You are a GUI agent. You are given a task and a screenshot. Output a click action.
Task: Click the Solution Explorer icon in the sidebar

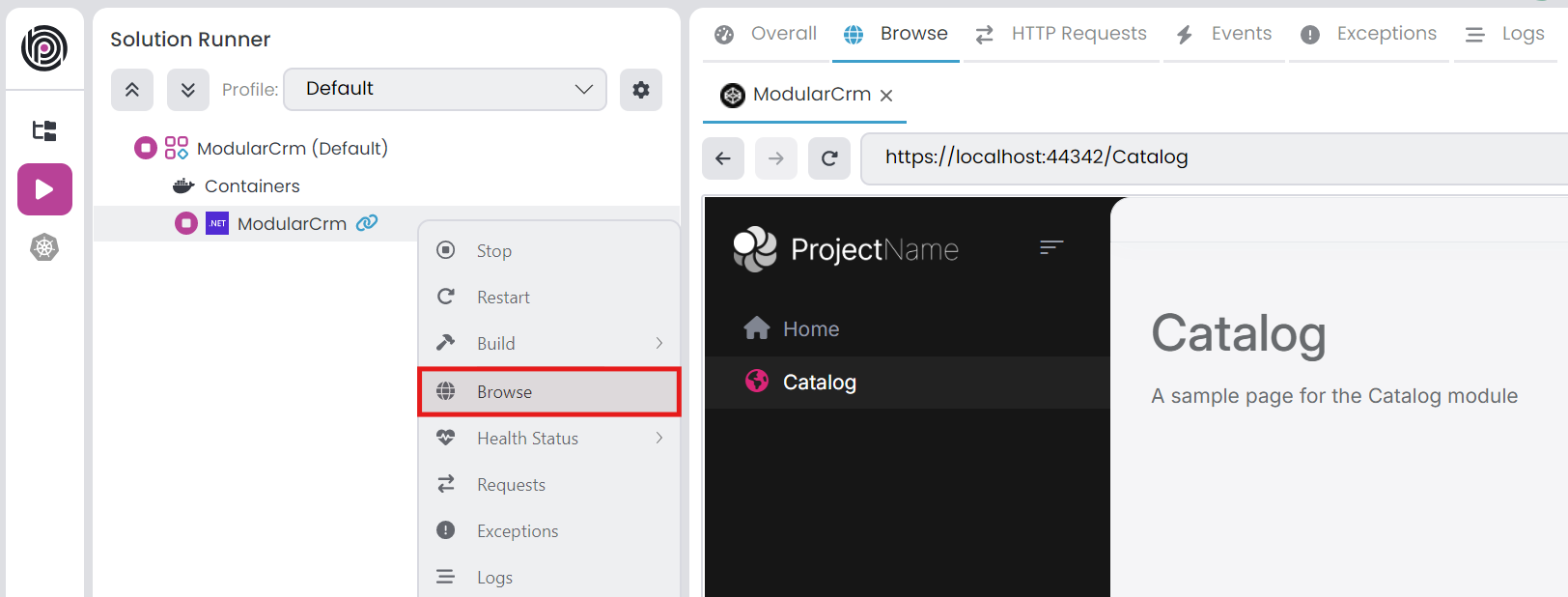pyautogui.click(x=44, y=130)
